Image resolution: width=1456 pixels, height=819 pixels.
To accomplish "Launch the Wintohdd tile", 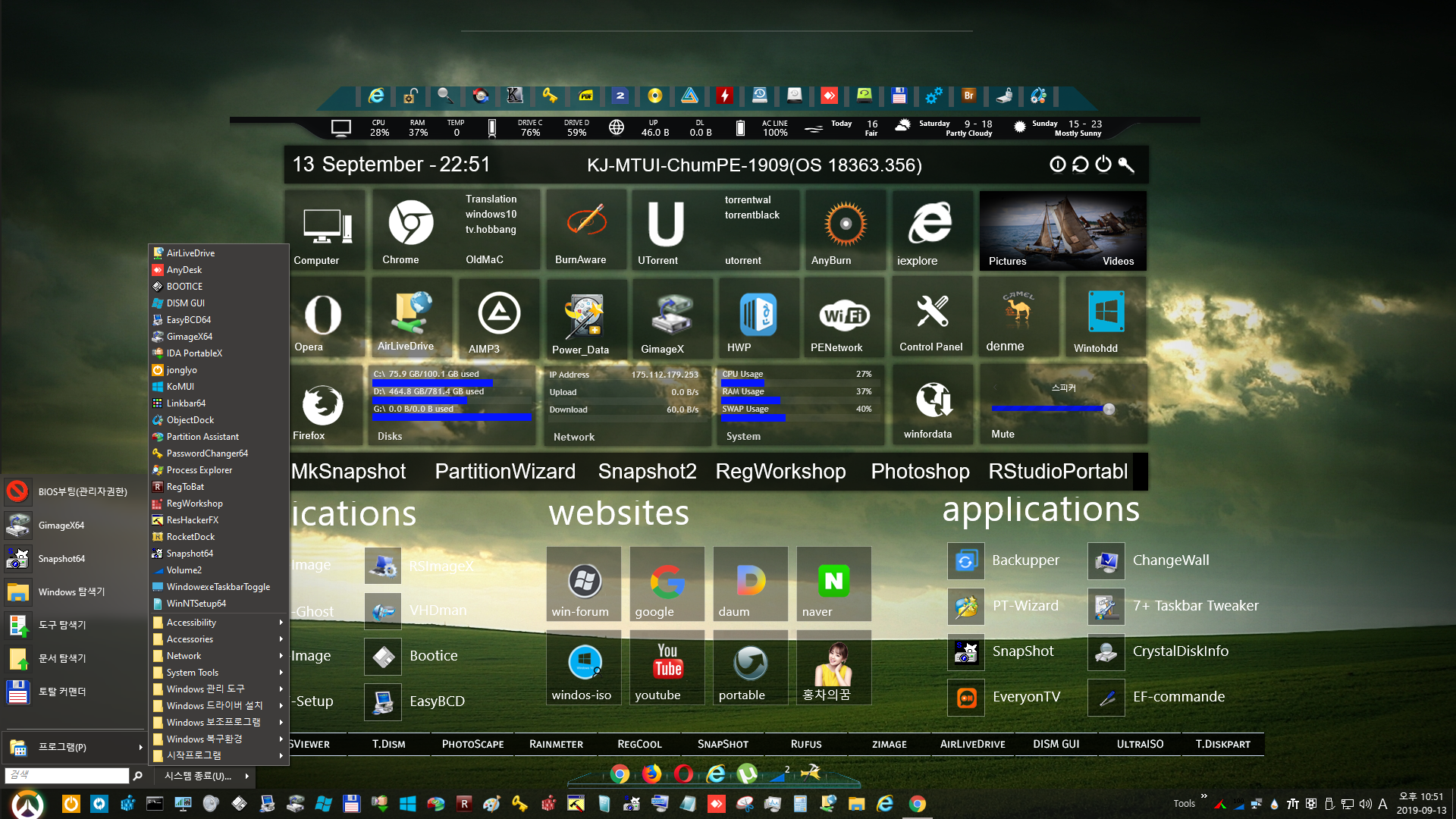I will [1106, 317].
